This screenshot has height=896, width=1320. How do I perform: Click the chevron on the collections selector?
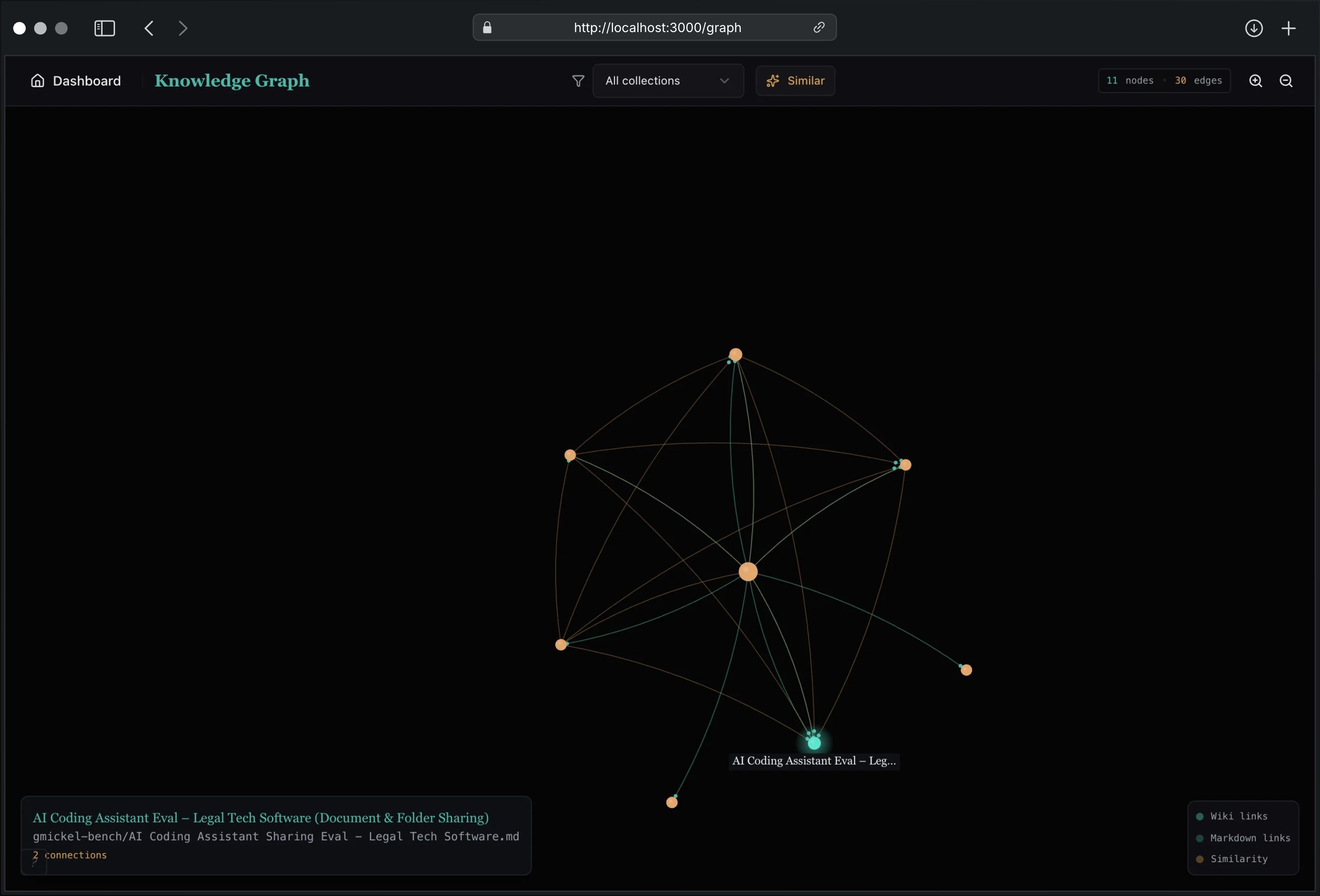[725, 81]
